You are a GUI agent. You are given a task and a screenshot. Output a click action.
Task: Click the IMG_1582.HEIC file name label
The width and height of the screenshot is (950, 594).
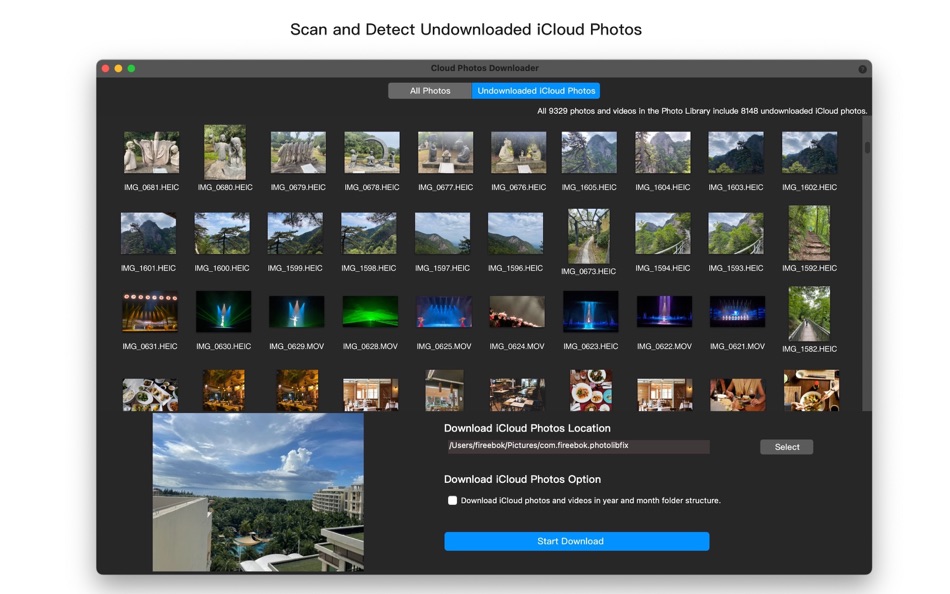click(x=809, y=349)
